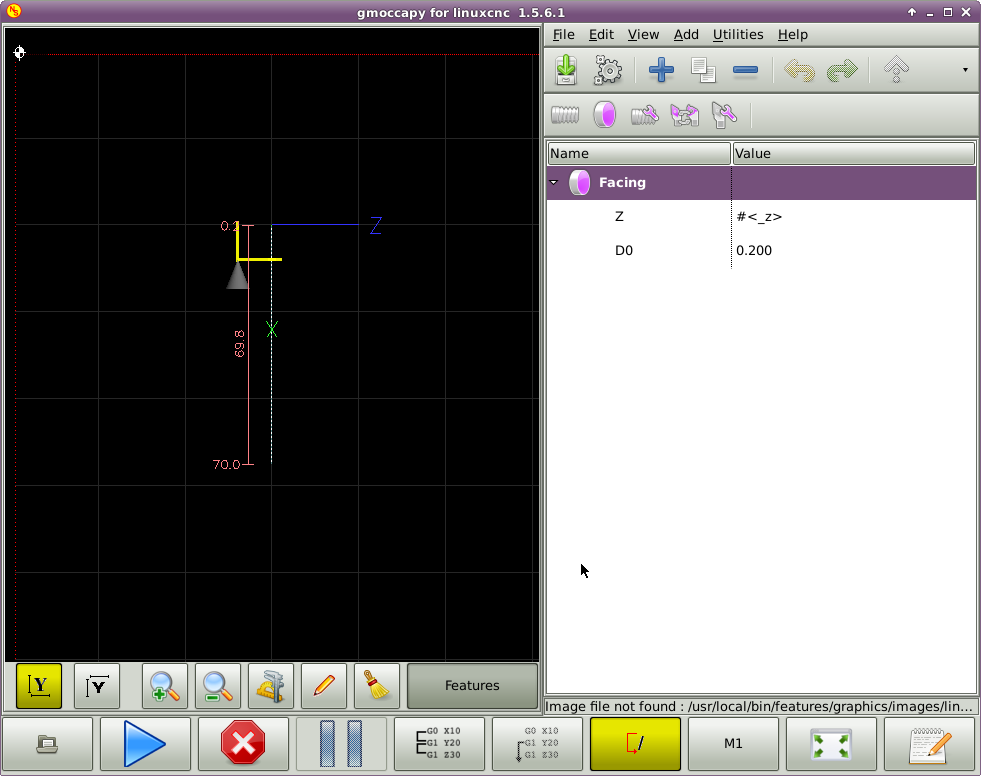Open the G-code editor notepad icon
The image size is (981, 776).
tap(929, 743)
